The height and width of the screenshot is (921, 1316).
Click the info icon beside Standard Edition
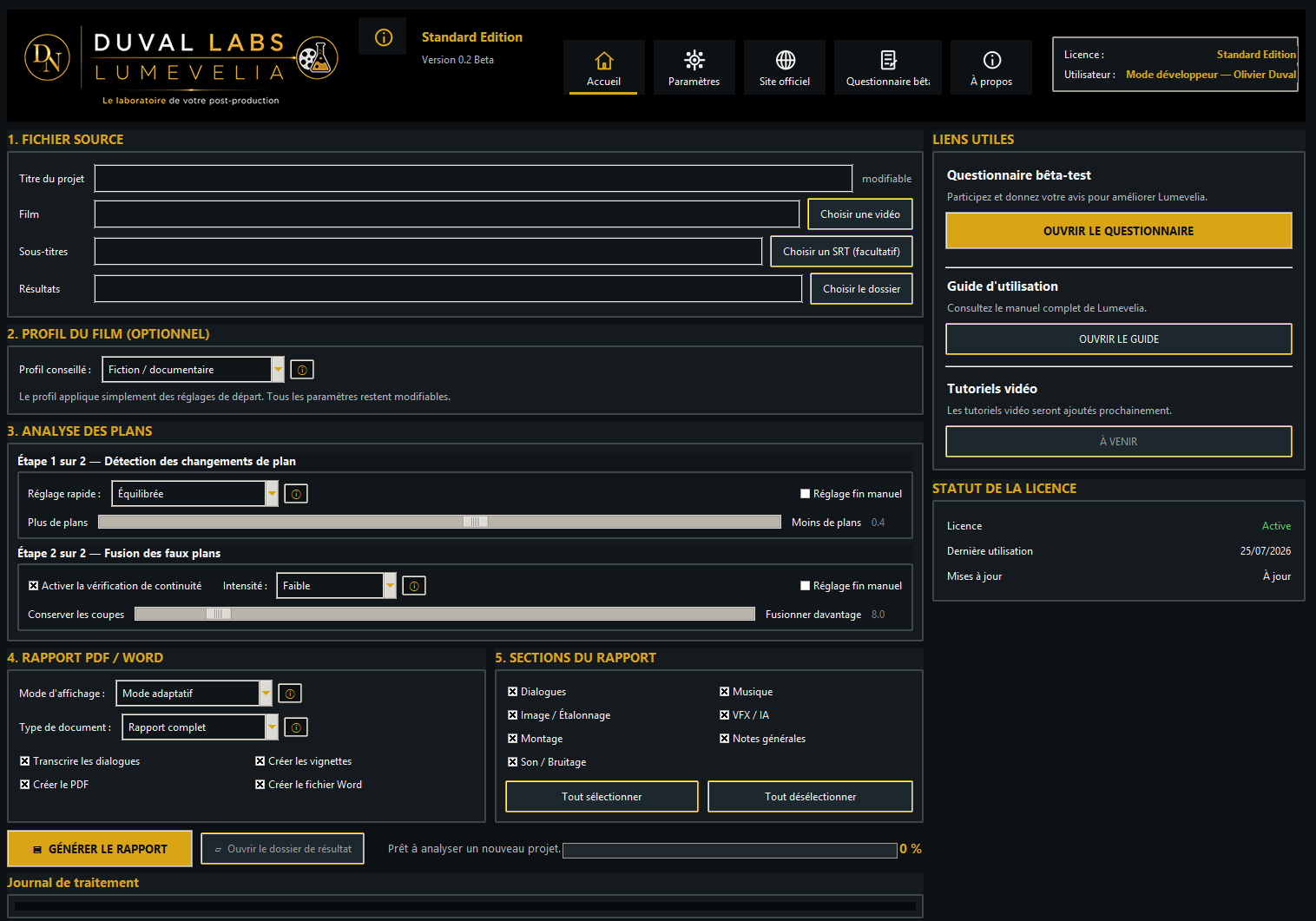tap(383, 37)
